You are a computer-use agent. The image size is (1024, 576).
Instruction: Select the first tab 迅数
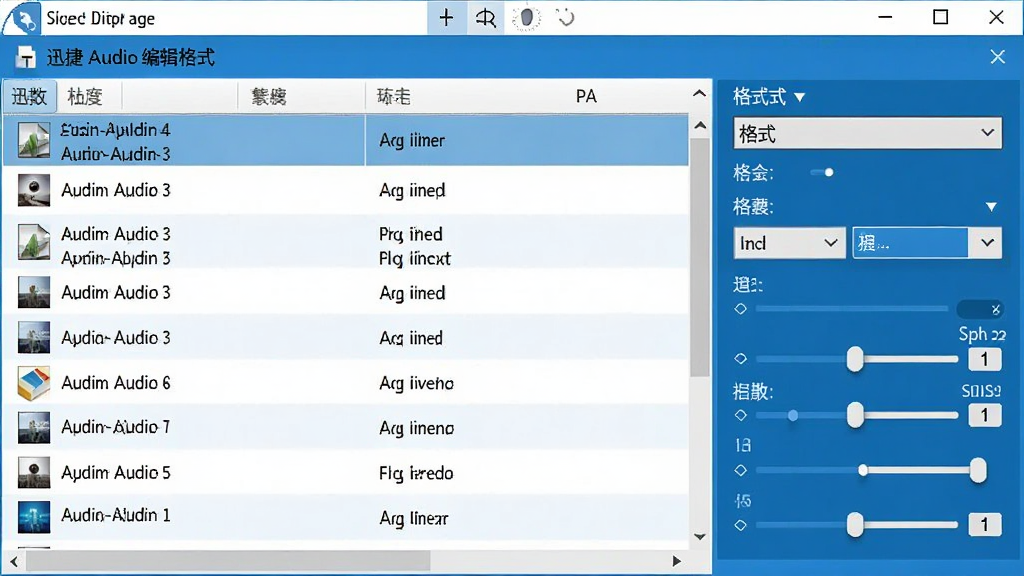29,97
